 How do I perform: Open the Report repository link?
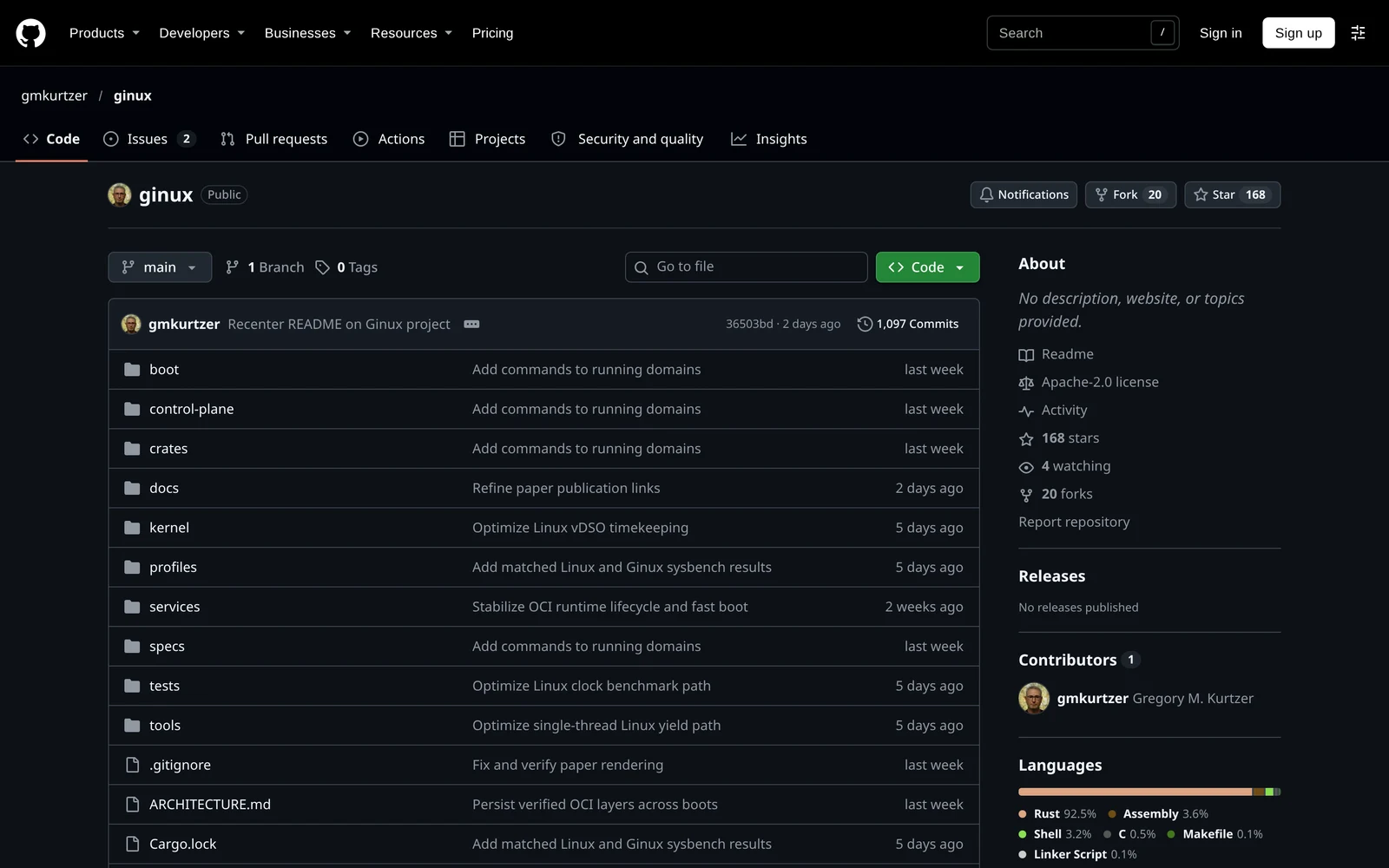click(1074, 522)
